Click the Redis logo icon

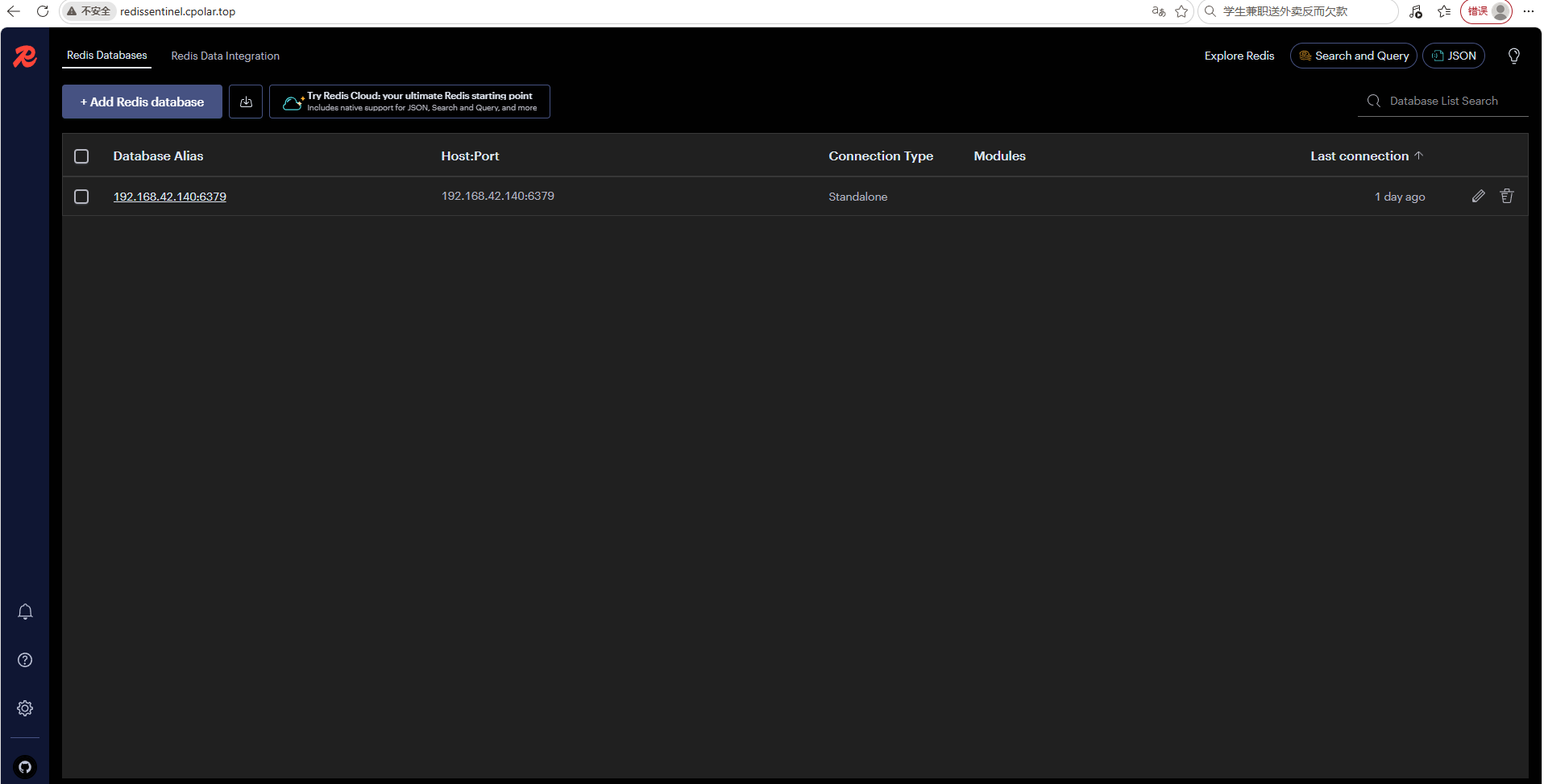(x=25, y=56)
